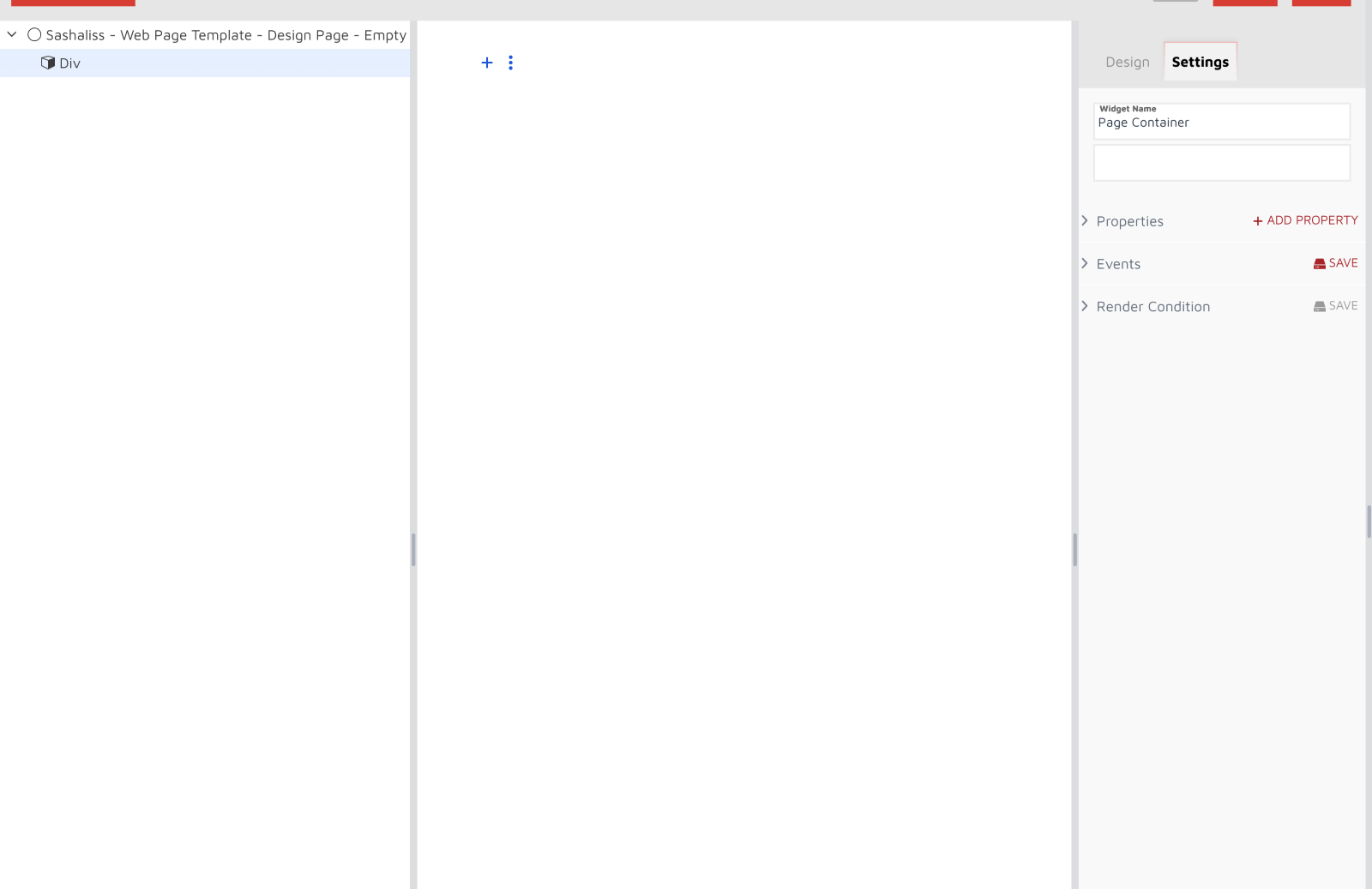Viewport: 1372px width, 889px height.
Task: Click the red button at top left
Action: pos(74,3)
